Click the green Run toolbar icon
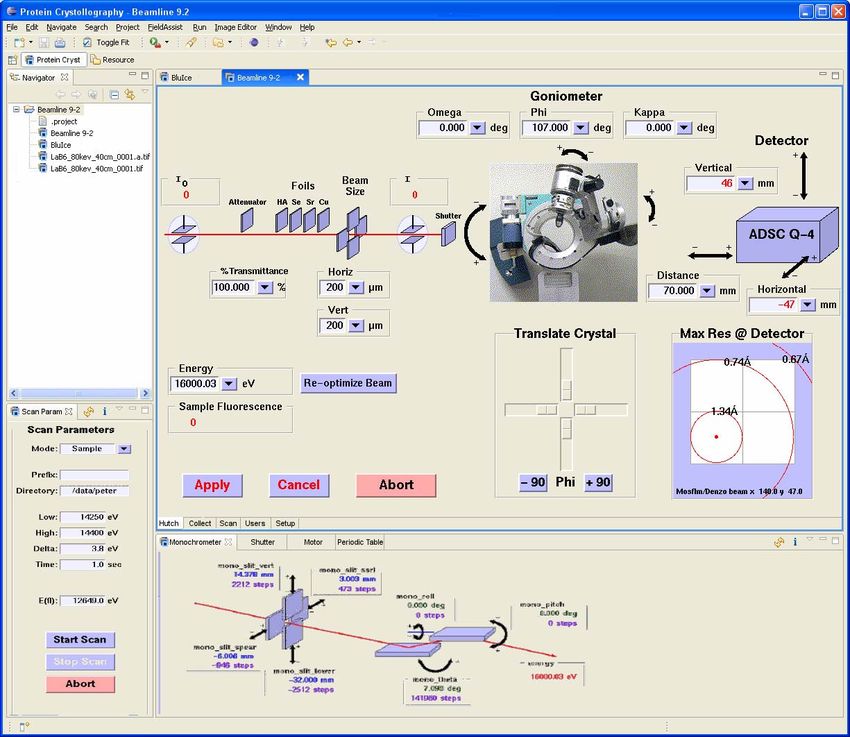Screen dimensions: 850x737 click(155, 42)
